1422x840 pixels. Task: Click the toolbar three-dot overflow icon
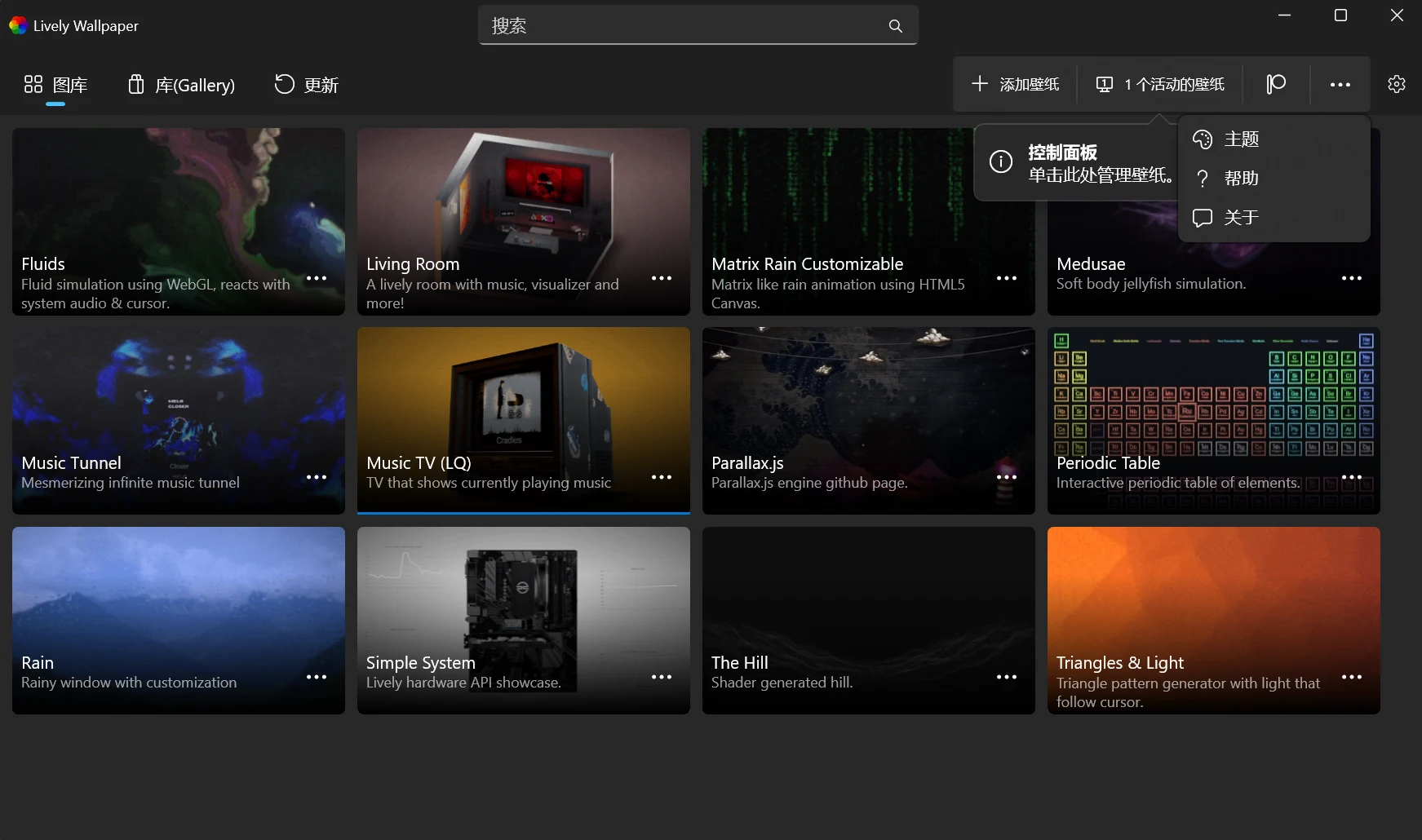coord(1340,84)
